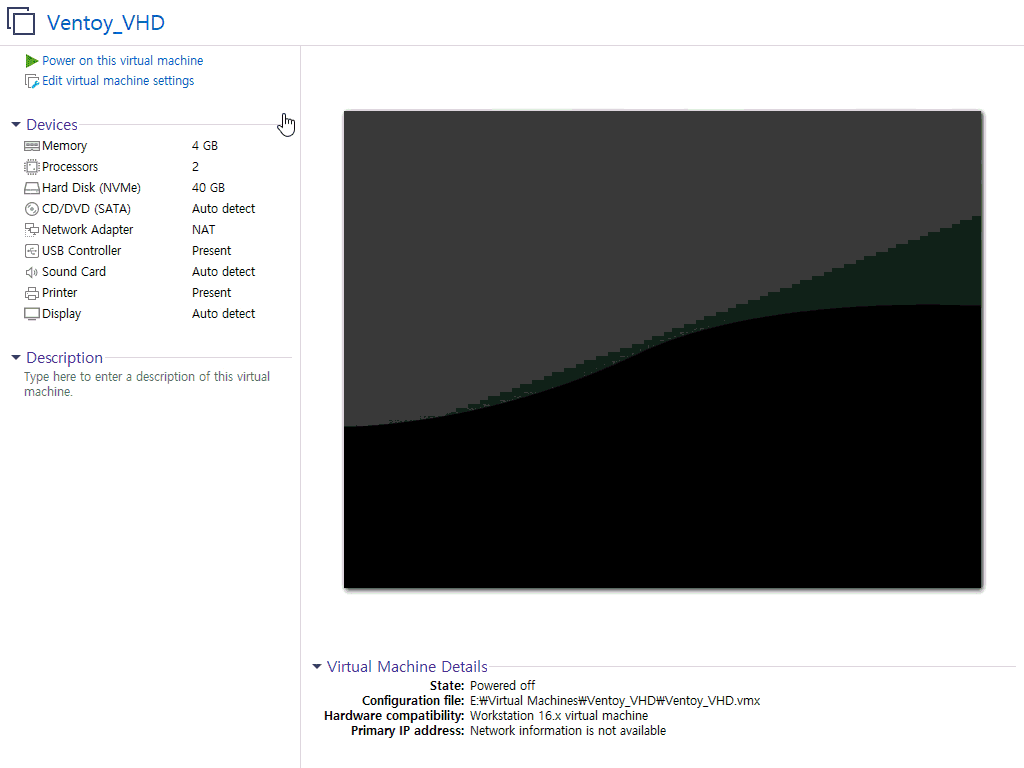1024x768 pixels.
Task: Click the Printer Present value
Action: click(x=211, y=293)
